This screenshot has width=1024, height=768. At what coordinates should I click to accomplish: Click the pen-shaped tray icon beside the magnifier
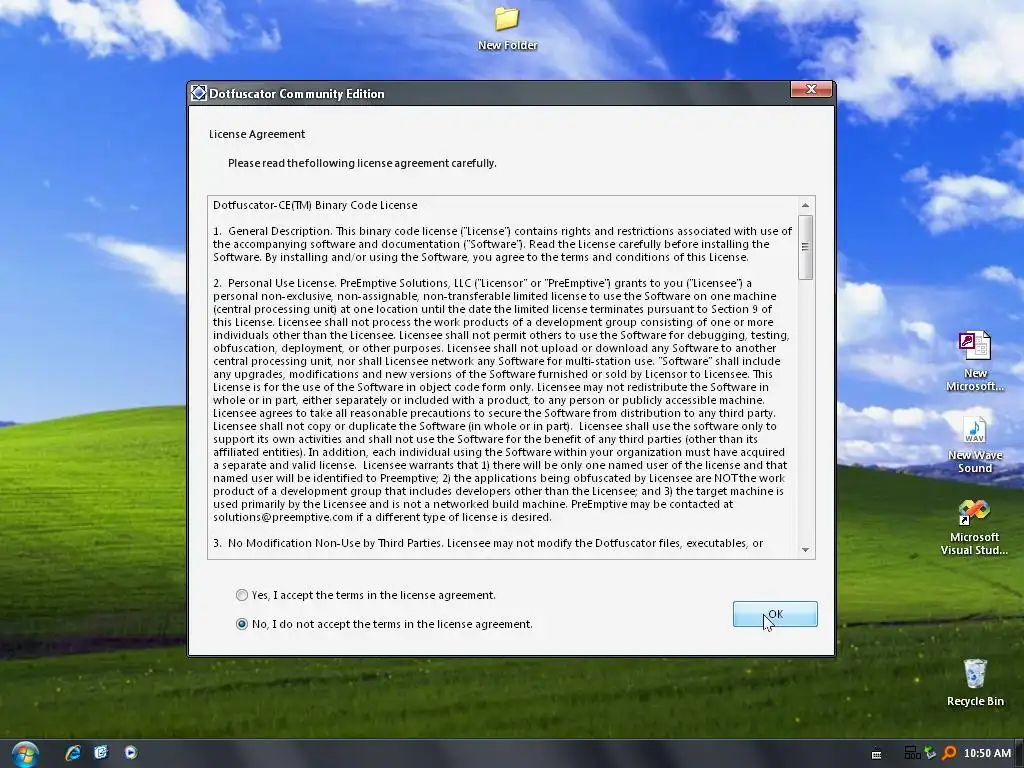(930, 753)
